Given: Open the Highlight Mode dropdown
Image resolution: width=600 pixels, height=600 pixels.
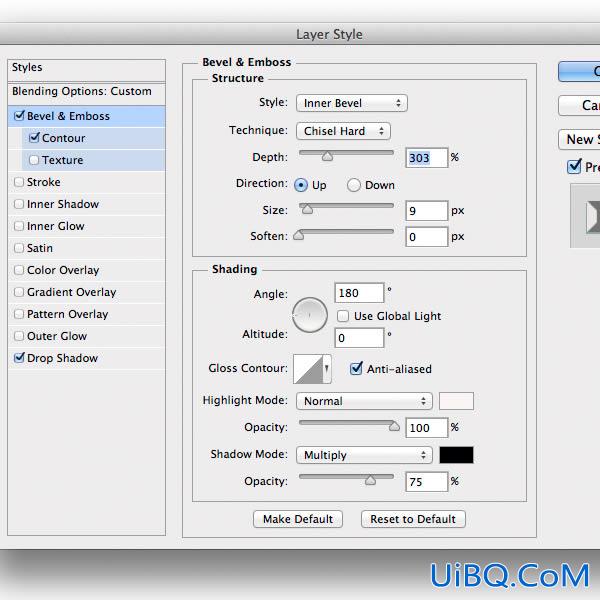Looking at the screenshot, I should click(x=364, y=401).
